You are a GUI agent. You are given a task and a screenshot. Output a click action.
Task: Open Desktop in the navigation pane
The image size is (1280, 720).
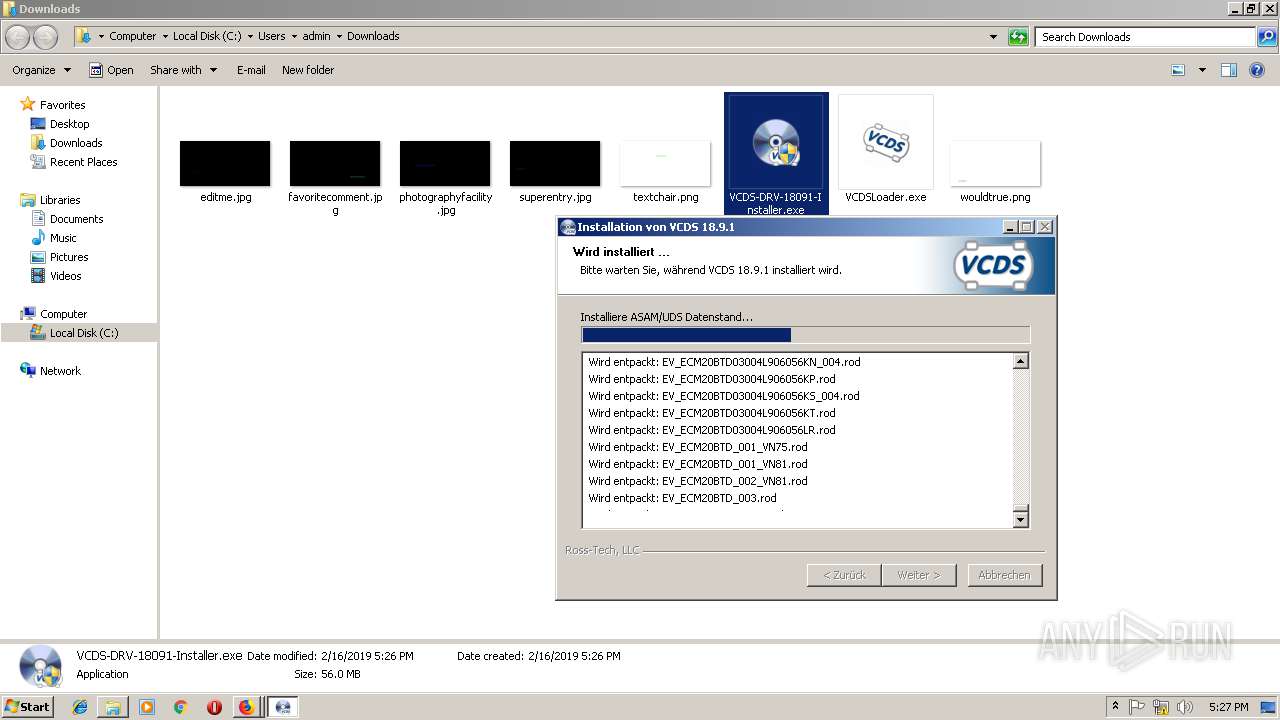(69, 124)
